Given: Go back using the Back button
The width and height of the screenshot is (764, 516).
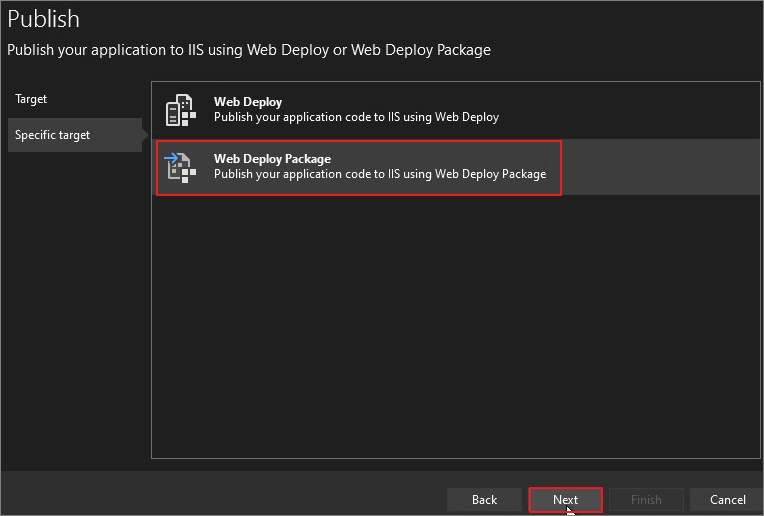Looking at the screenshot, I should pos(484,499).
